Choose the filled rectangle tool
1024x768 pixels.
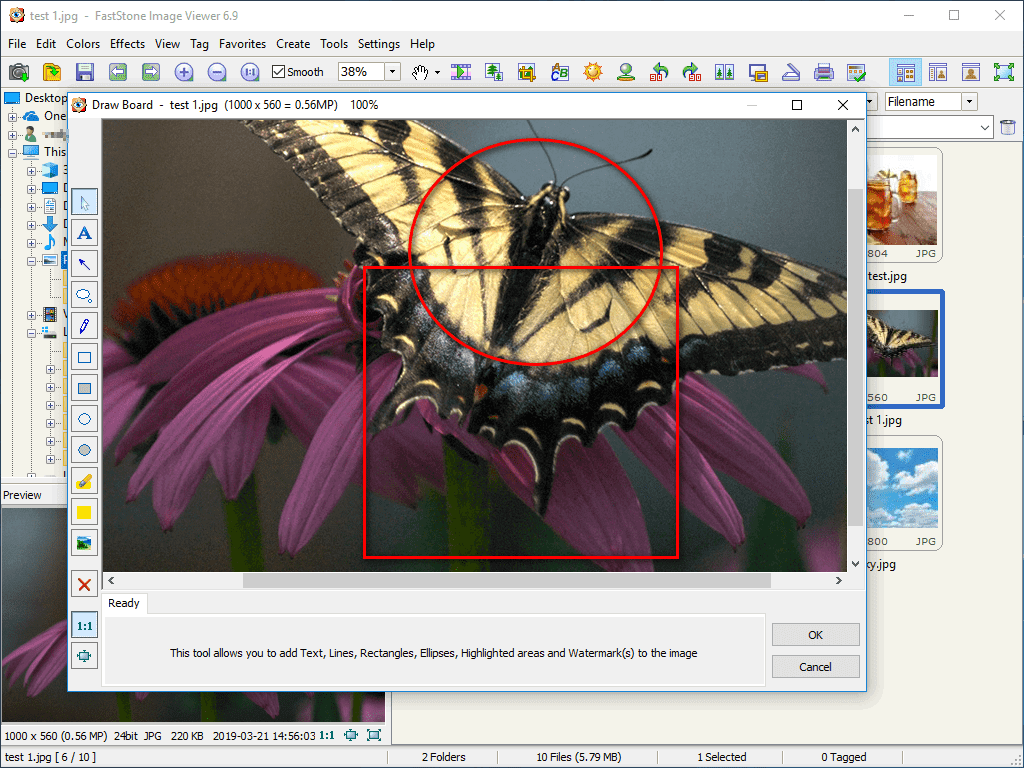click(84, 389)
